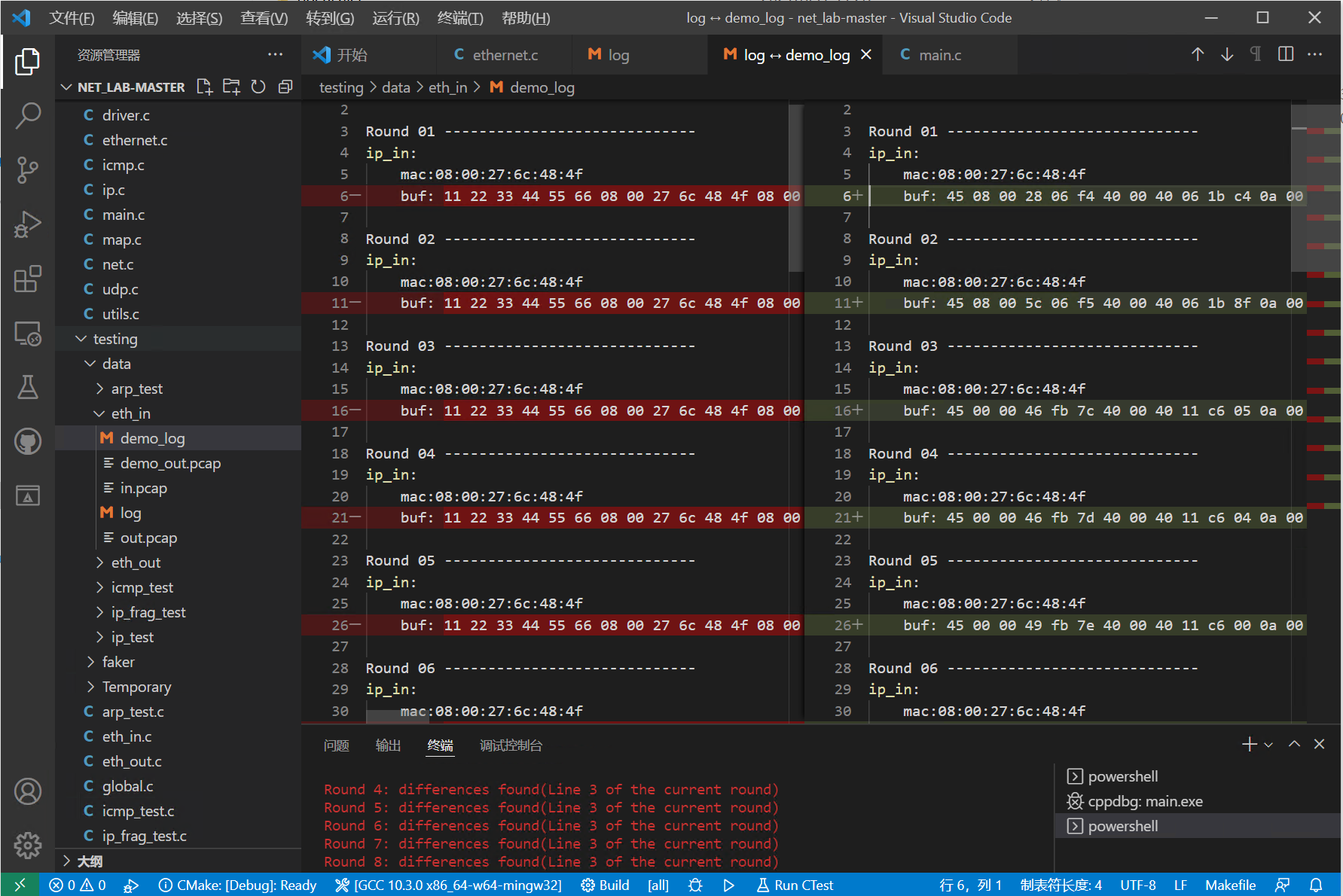The width and height of the screenshot is (1343, 896).
Task: Open remote window status bar icon
Action: (x=20, y=885)
